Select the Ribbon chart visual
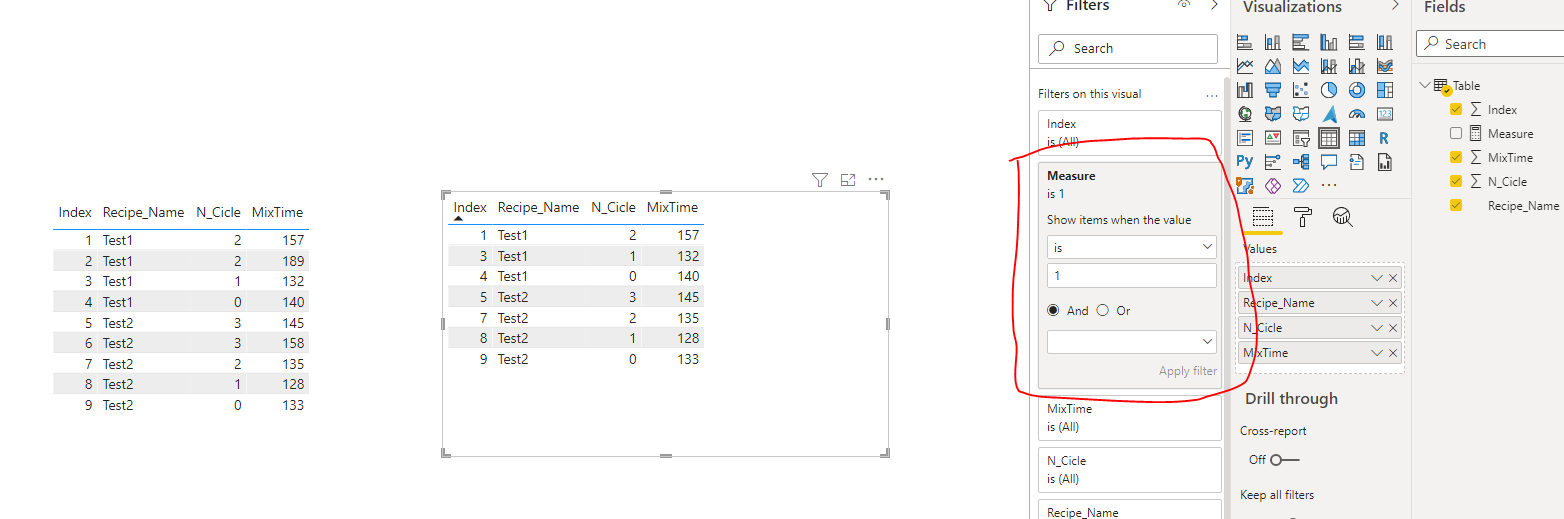 (x=1385, y=66)
